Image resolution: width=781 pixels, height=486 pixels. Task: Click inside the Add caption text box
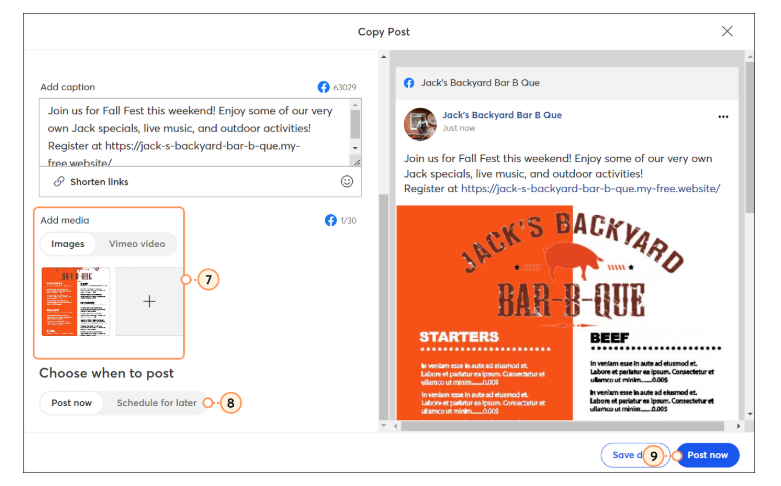(194, 132)
